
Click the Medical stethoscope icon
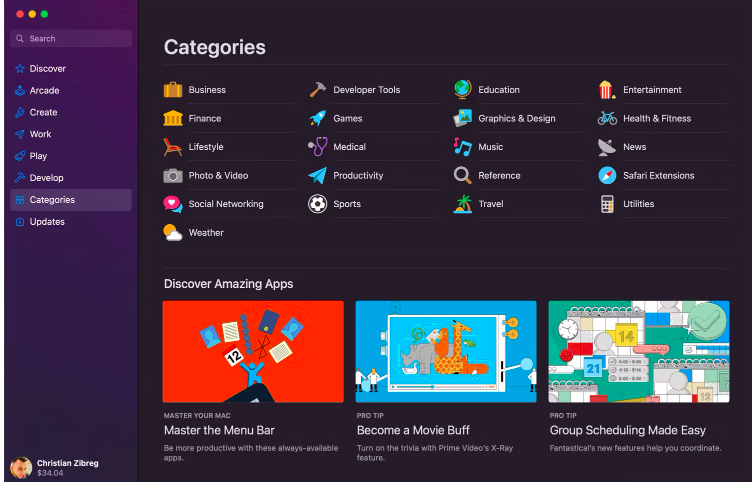(x=317, y=147)
